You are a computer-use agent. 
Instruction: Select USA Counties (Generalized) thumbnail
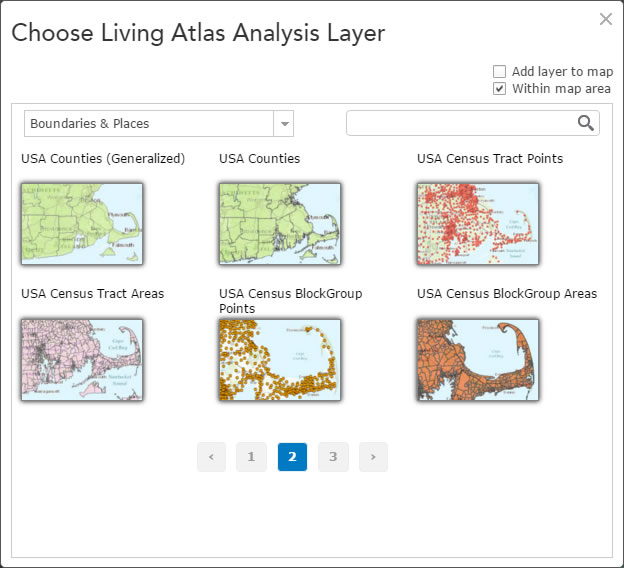pyautogui.click(x=82, y=223)
